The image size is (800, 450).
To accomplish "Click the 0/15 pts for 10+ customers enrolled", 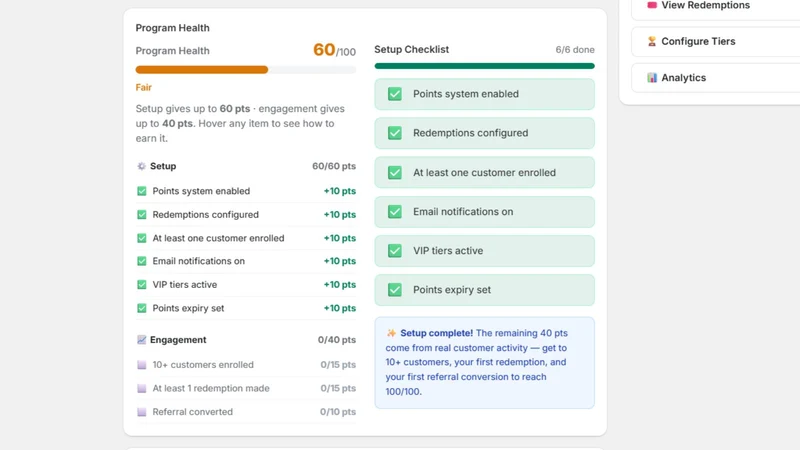I will (338, 365).
